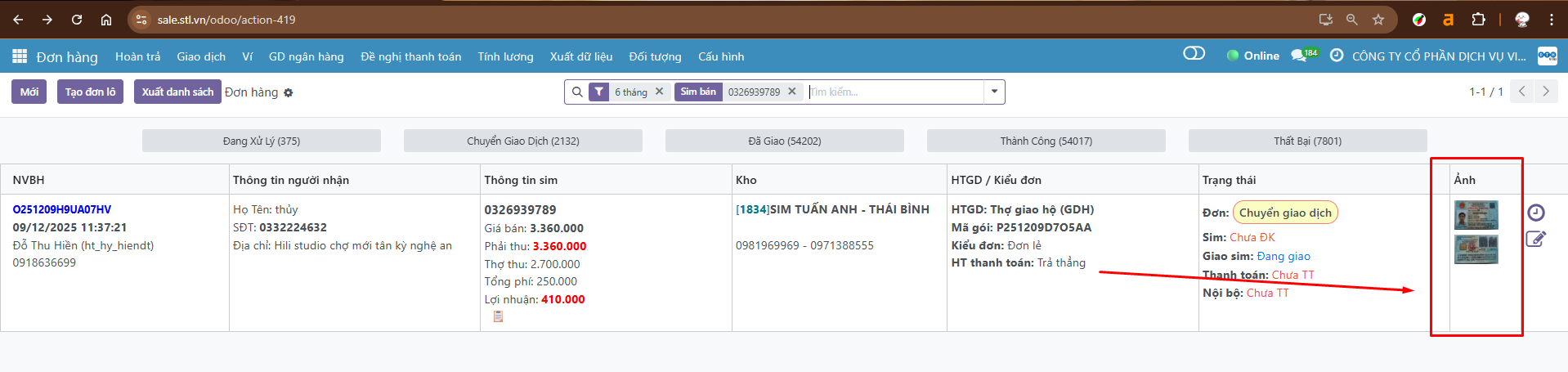The width and height of the screenshot is (1568, 372).
Task: Select the Thành Công (54017) status tab
Action: pyautogui.click(x=1046, y=141)
